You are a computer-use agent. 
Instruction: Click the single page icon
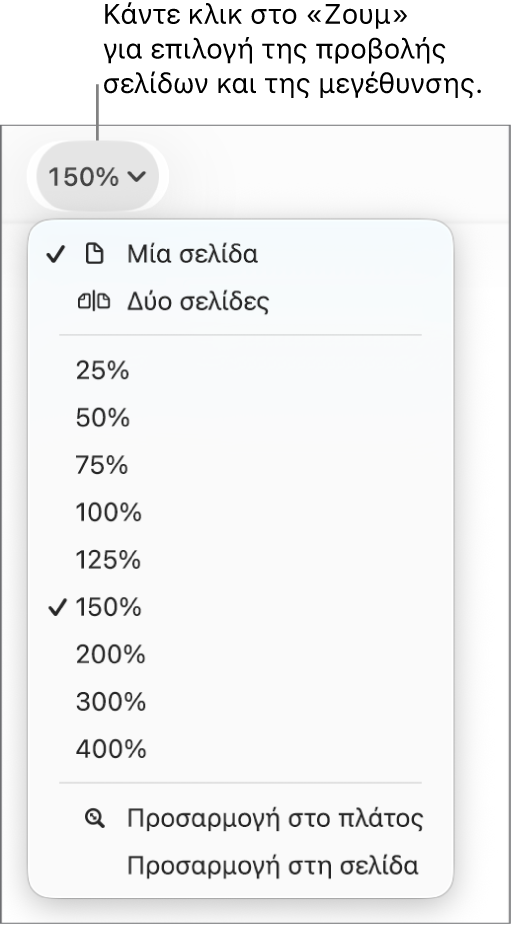tap(95, 255)
